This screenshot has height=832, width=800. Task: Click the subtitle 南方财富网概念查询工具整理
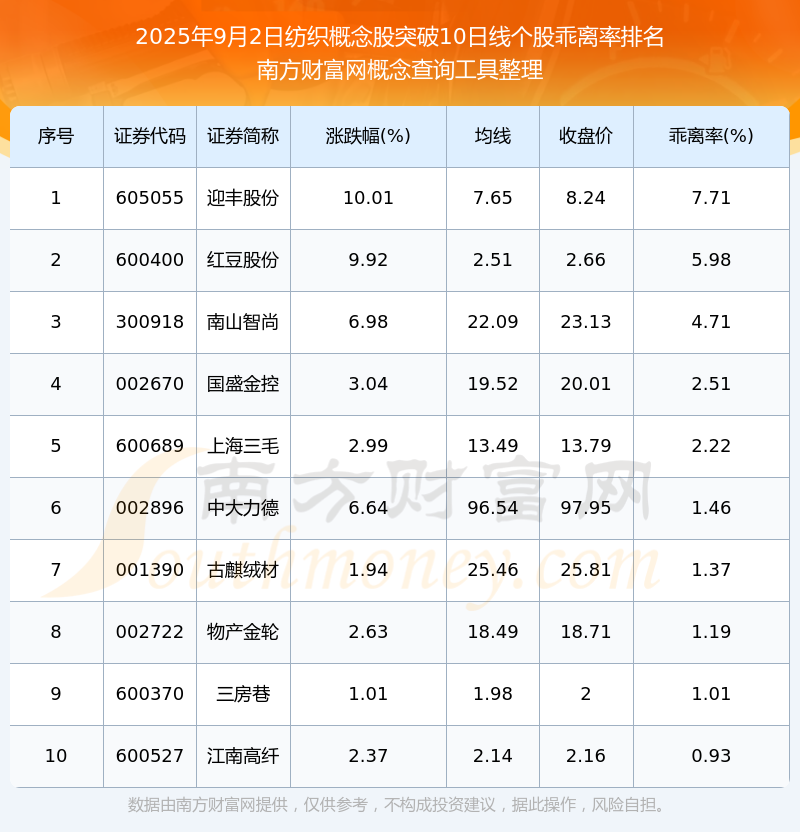pyautogui.click(x=400, y=70)
